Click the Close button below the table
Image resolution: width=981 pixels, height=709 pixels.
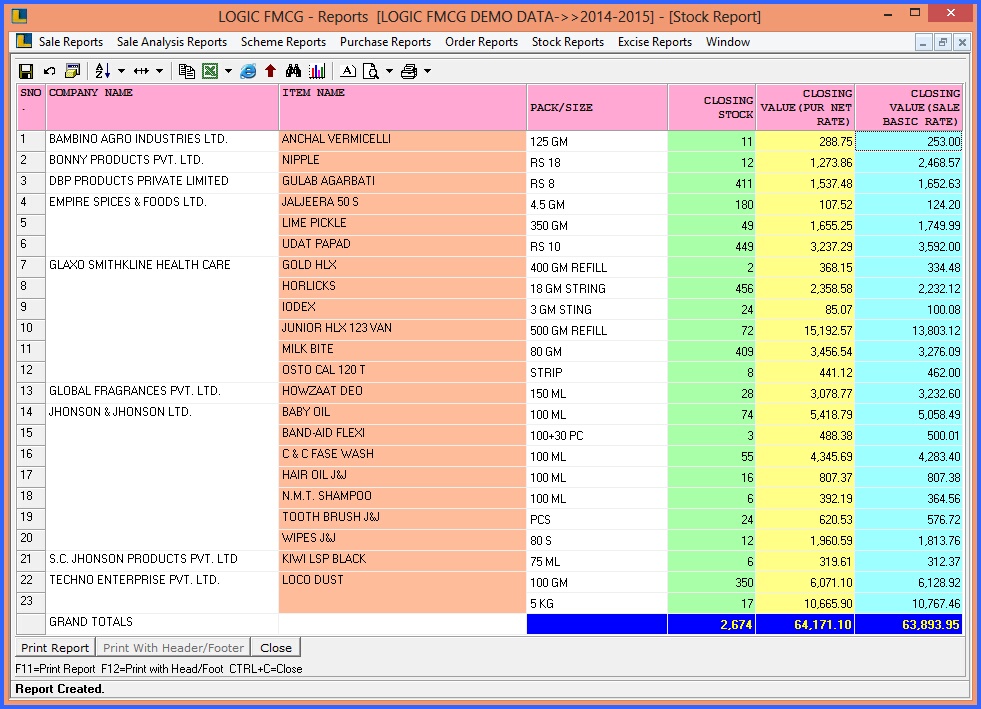tap(276, 648)
